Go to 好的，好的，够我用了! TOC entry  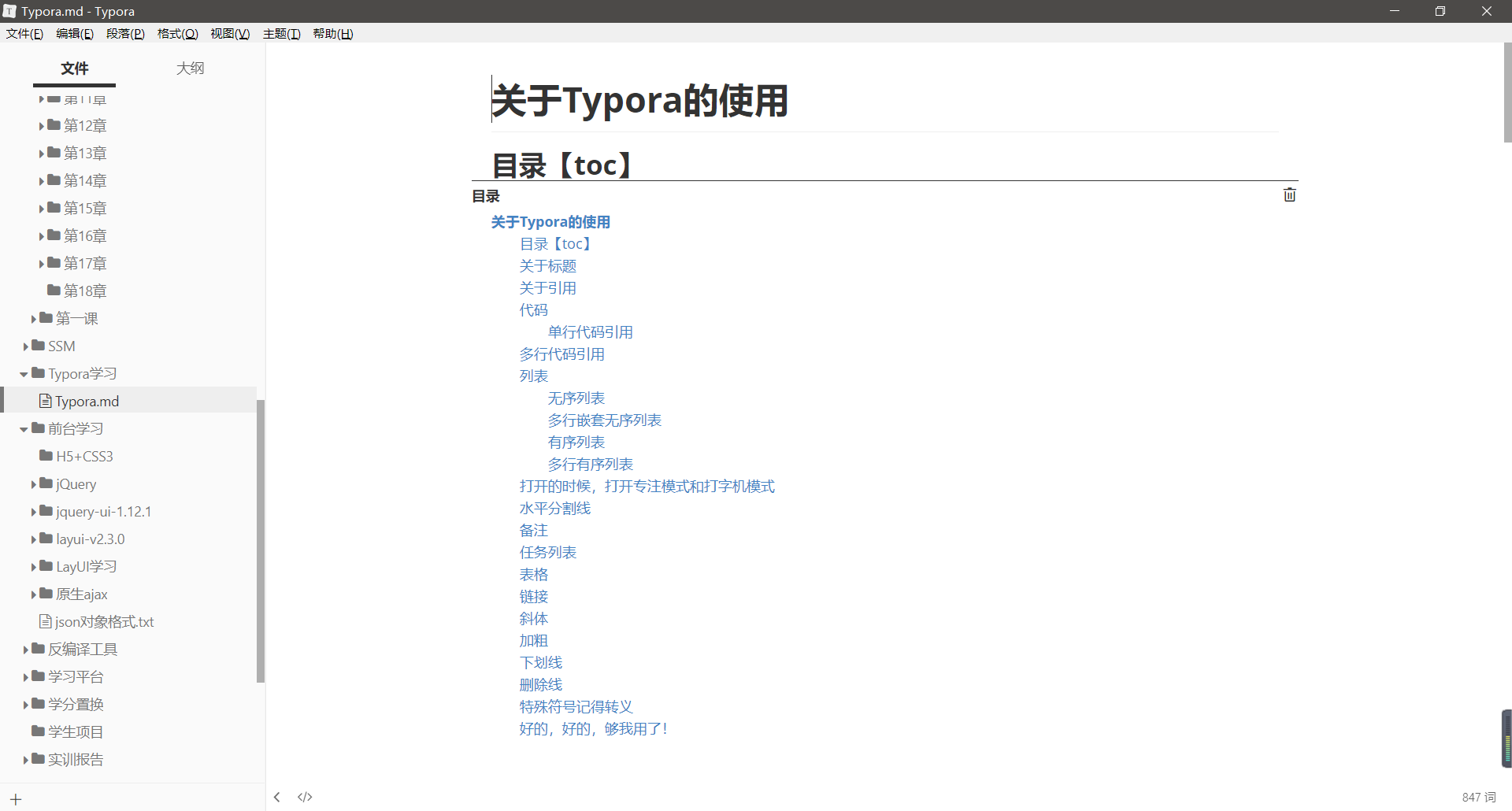pos(594,729)
